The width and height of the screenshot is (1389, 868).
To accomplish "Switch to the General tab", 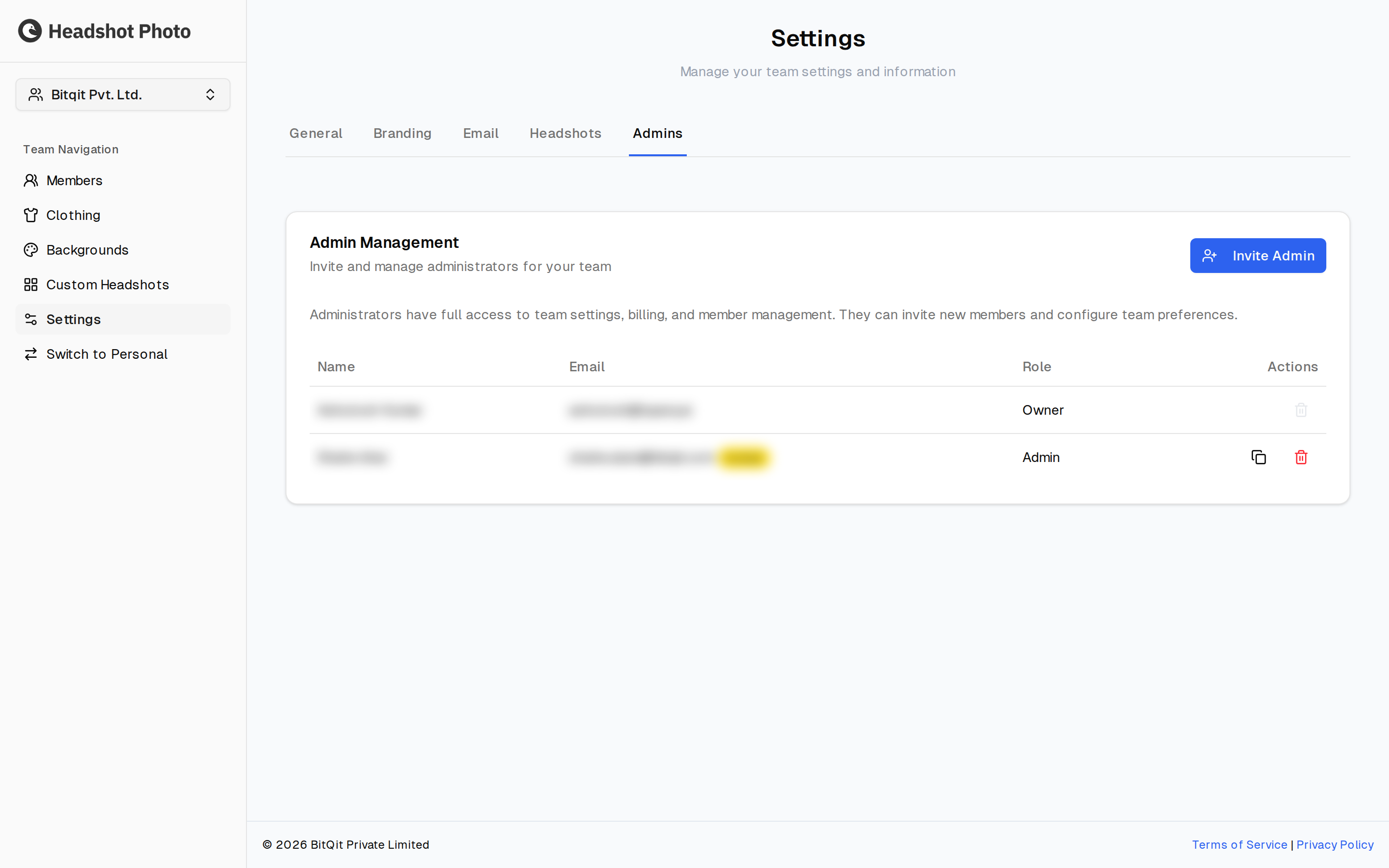I will [x=316, y=133].
